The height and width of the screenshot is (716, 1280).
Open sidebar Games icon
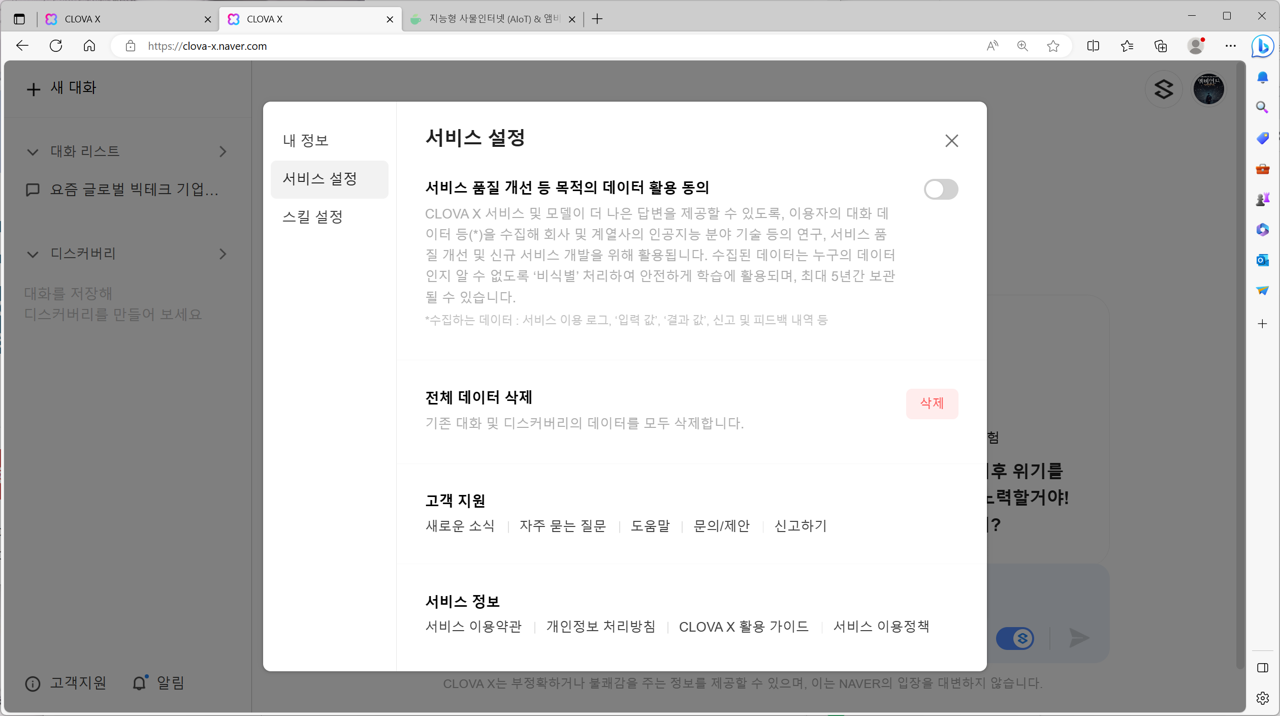click(x=1262, y=199)
